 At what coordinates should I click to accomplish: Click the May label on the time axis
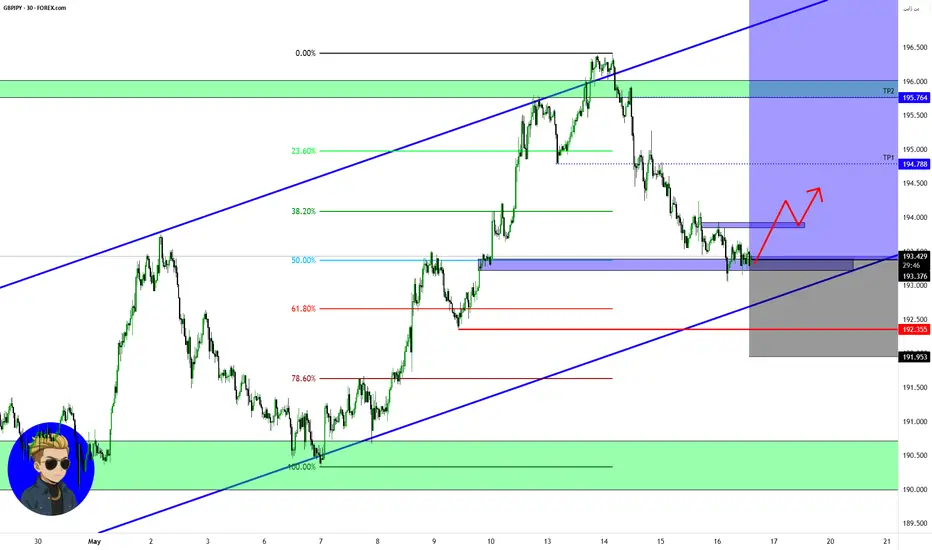click(95, 542)
